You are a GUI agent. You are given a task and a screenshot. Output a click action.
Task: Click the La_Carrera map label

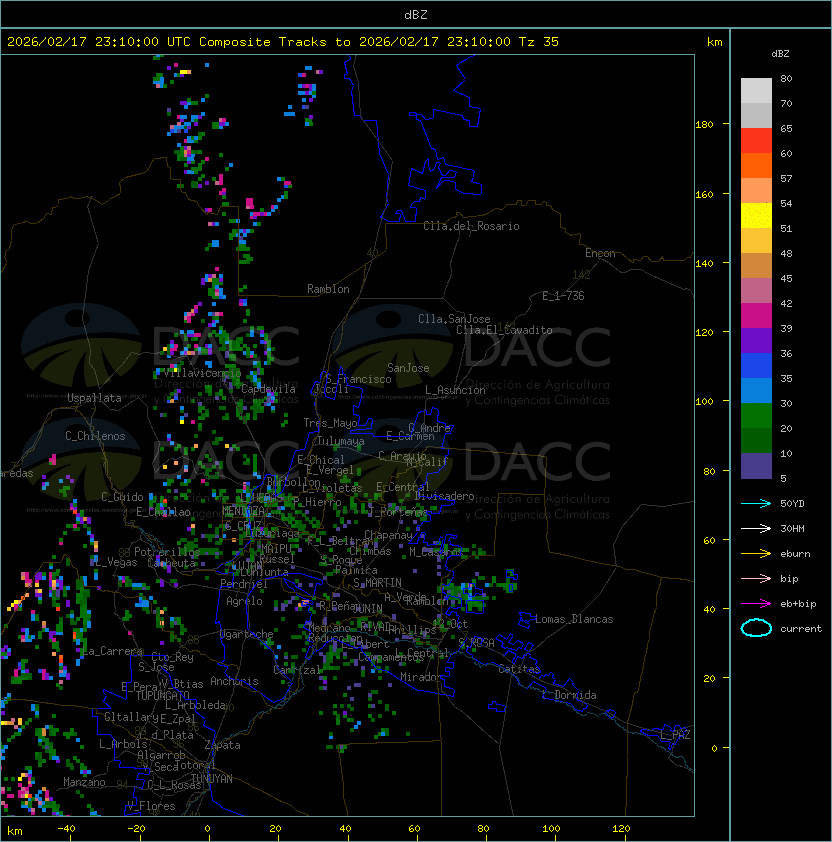click(112, 651)
